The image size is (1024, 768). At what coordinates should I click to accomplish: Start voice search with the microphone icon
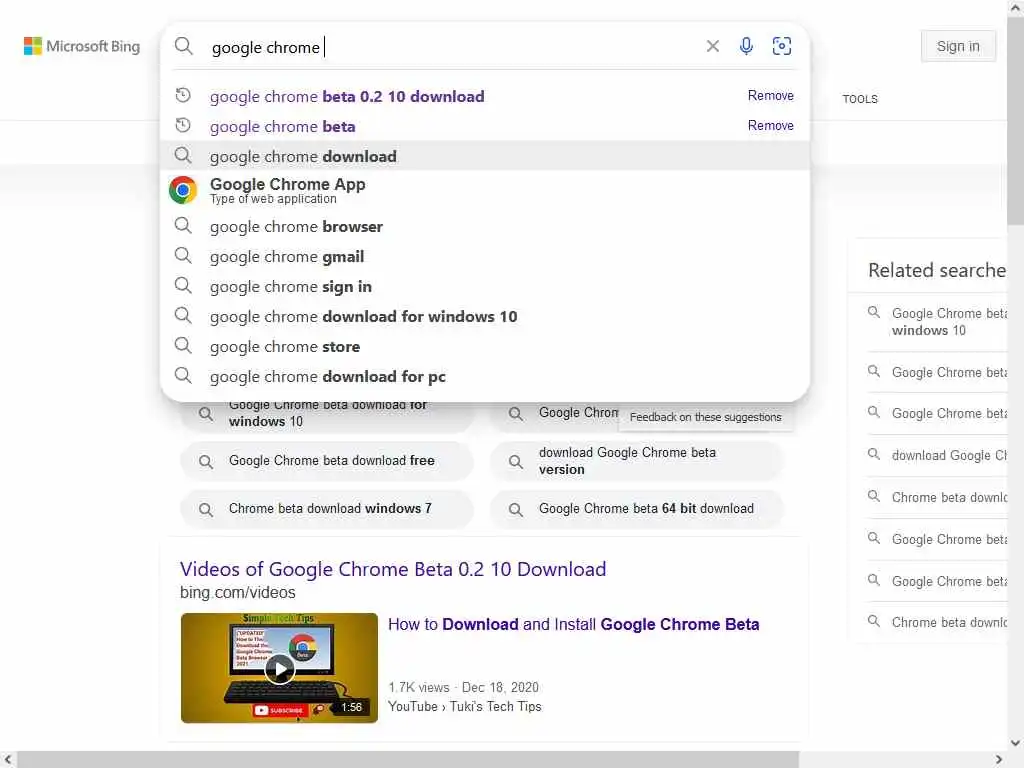(x=746, y=46)
